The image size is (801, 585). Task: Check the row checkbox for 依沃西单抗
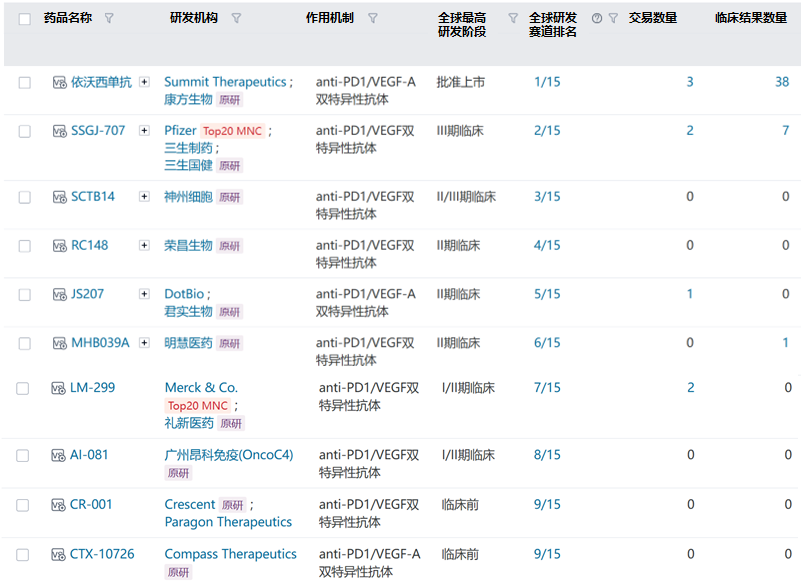25,83
